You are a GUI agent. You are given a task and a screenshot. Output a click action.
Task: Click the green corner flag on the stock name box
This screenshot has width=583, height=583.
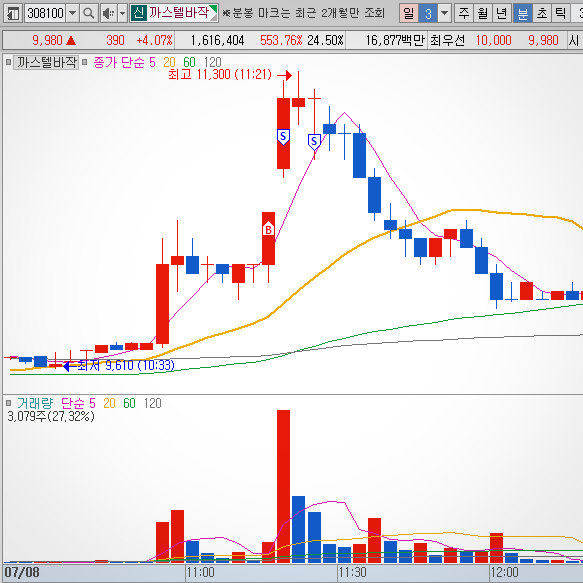(x=213, y=9)
